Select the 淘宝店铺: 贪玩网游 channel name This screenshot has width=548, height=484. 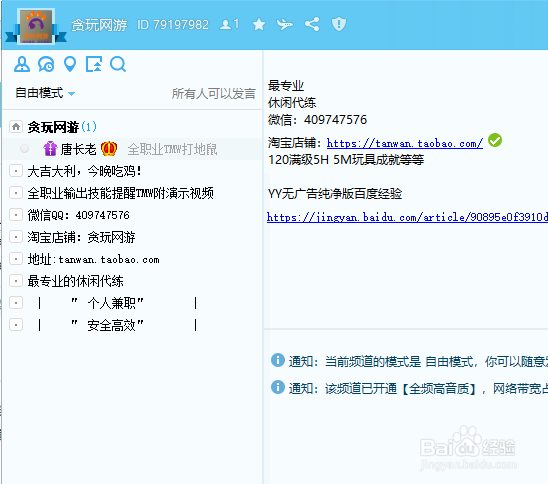pos(81,237)
